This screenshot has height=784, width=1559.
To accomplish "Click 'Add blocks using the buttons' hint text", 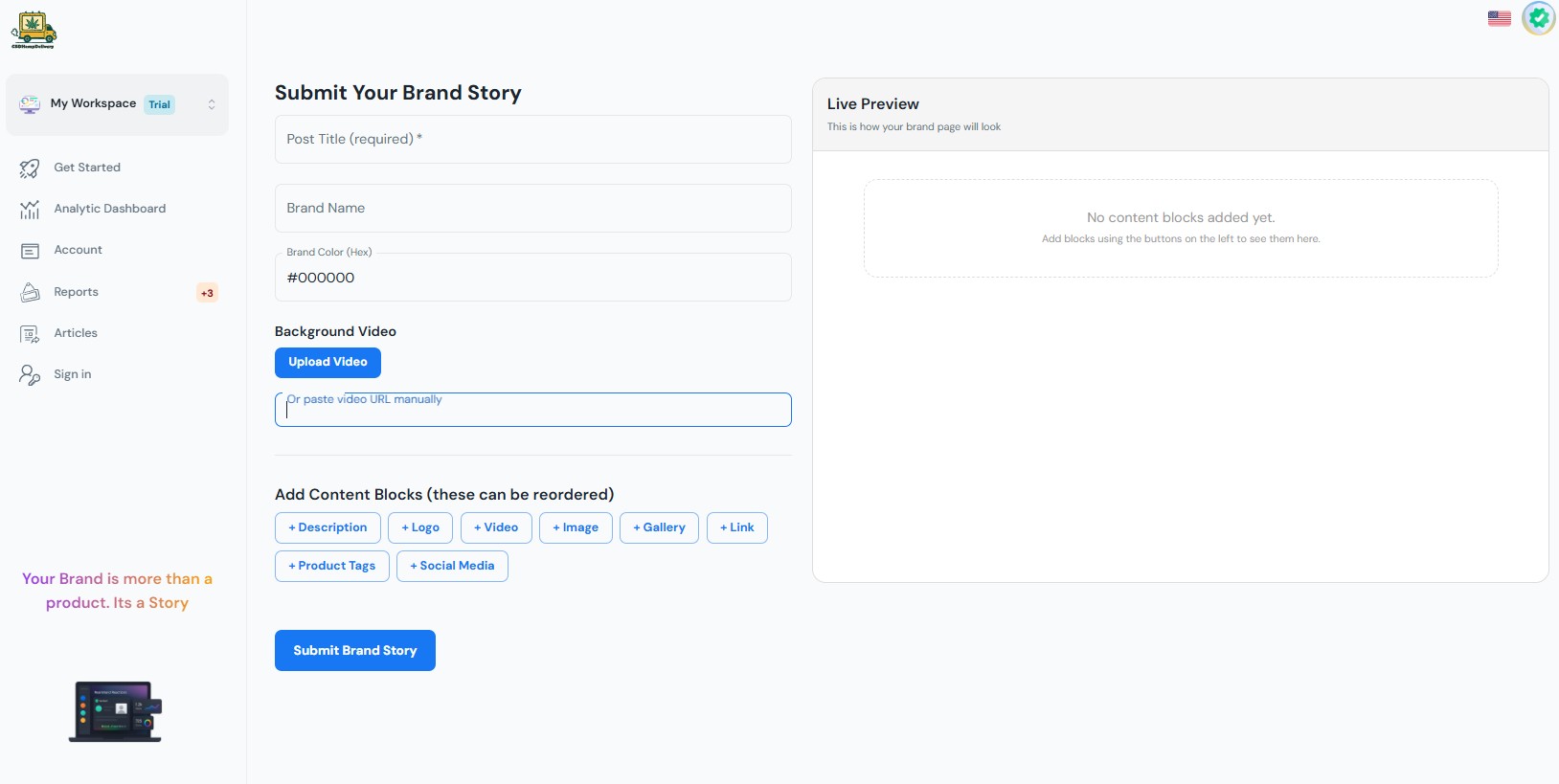I will click(1181, 238).
